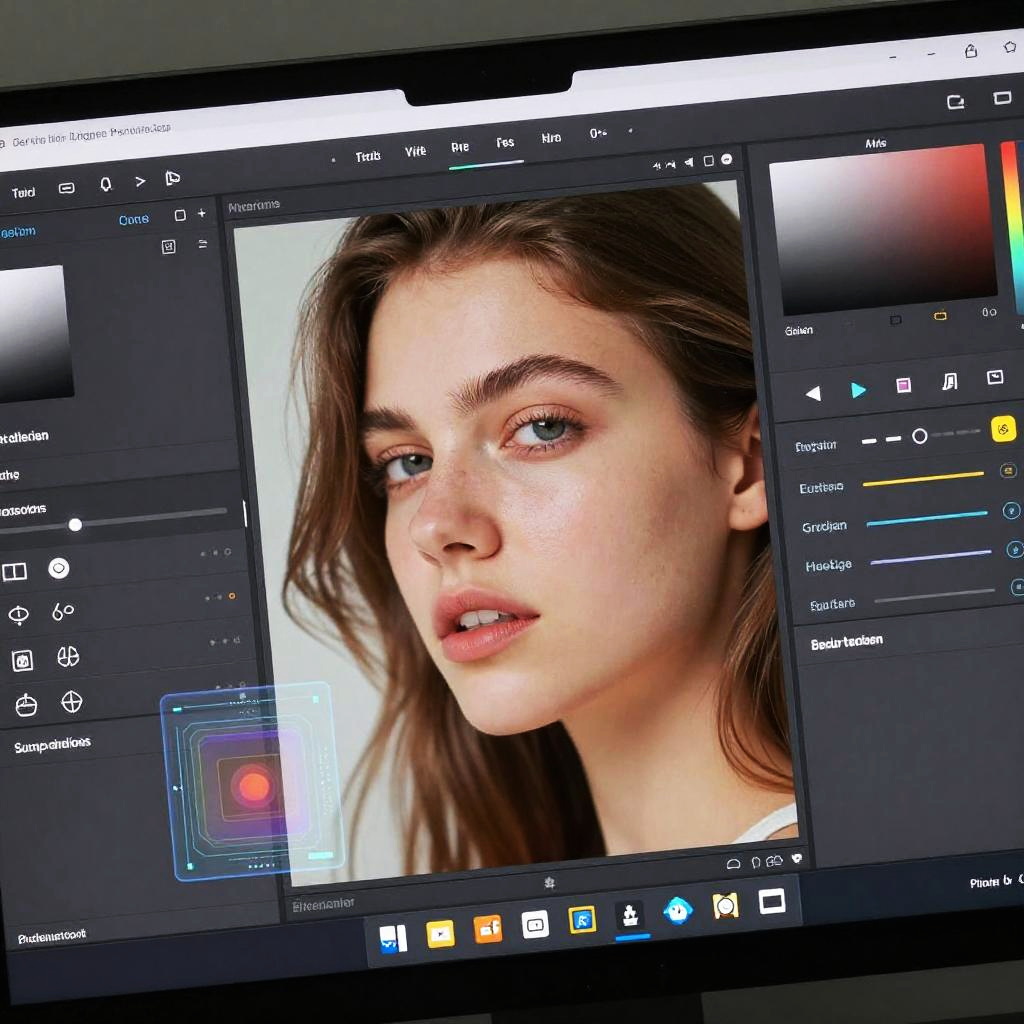Click the glowing red circle overlay widget

tap(254, 785)
